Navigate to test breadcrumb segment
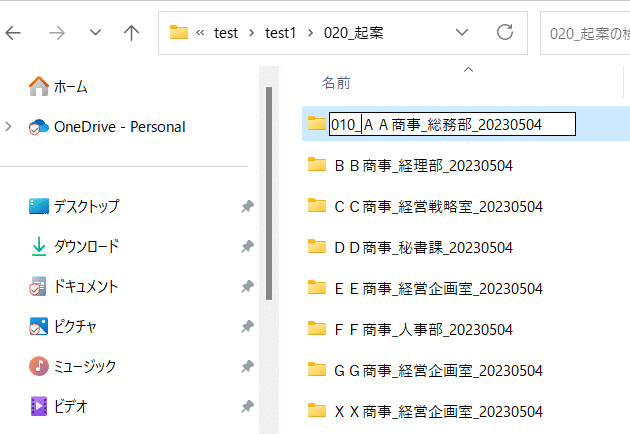The width and height of the screenshot is (630, 434). coord(226,33)
